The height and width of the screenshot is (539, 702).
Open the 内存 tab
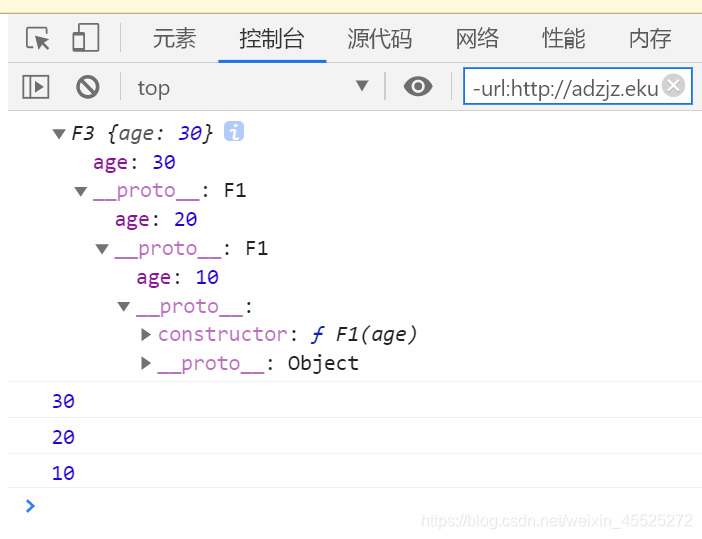click(650, 39)
